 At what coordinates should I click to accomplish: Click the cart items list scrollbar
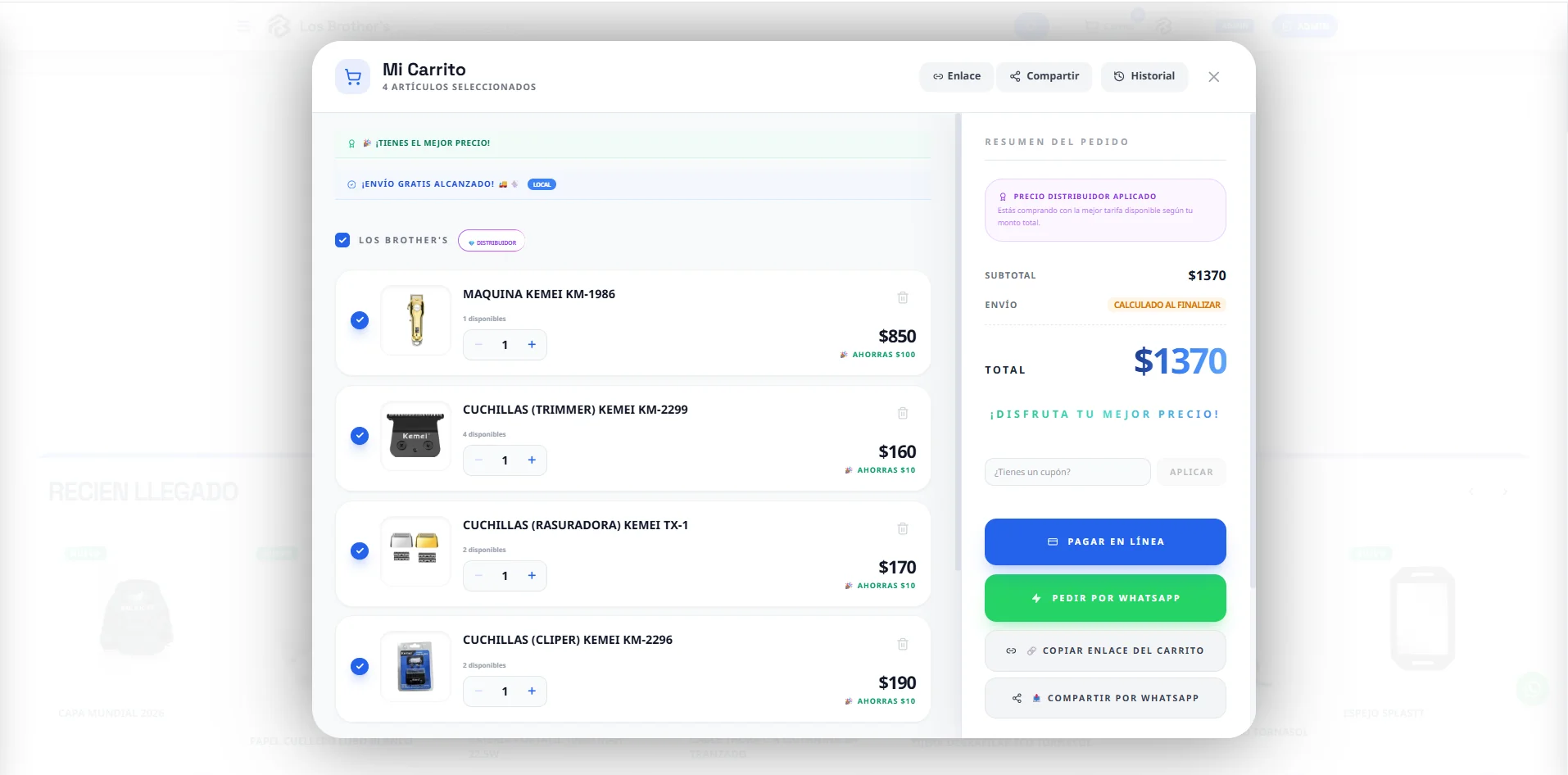(958, 342)
